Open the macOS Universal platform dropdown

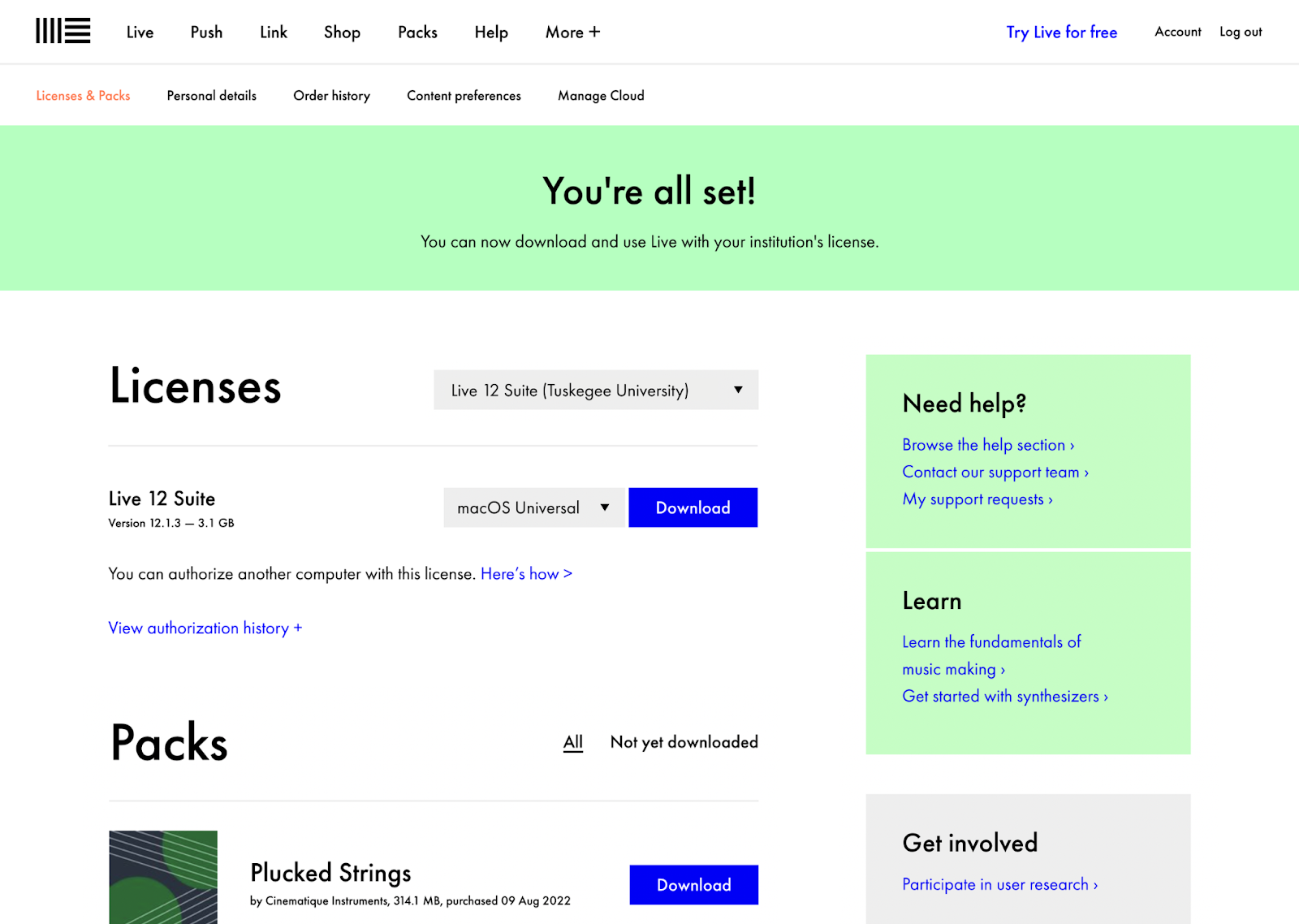tap(533, 508)
